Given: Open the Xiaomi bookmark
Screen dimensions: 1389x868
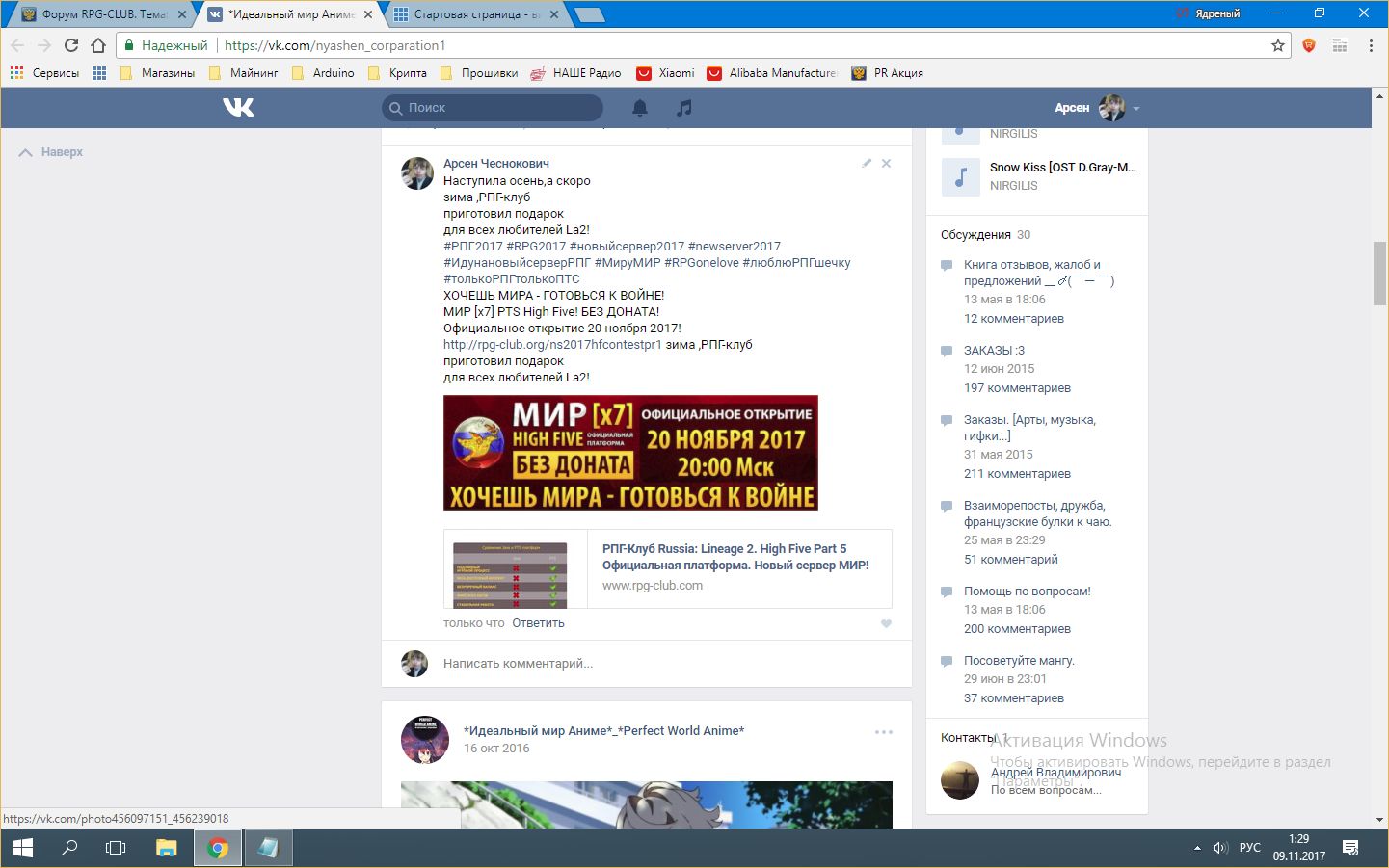Looking at the screenshot, I should [x=665, y=73].
